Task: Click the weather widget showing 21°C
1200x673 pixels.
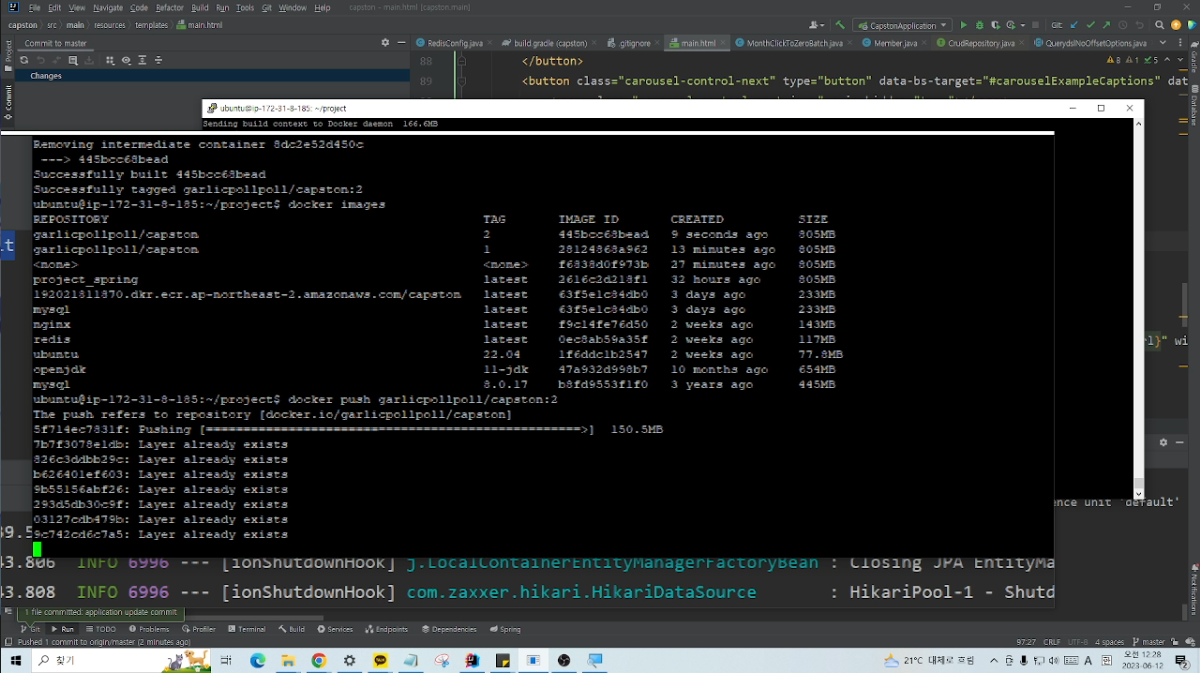Action: point(929,661)
